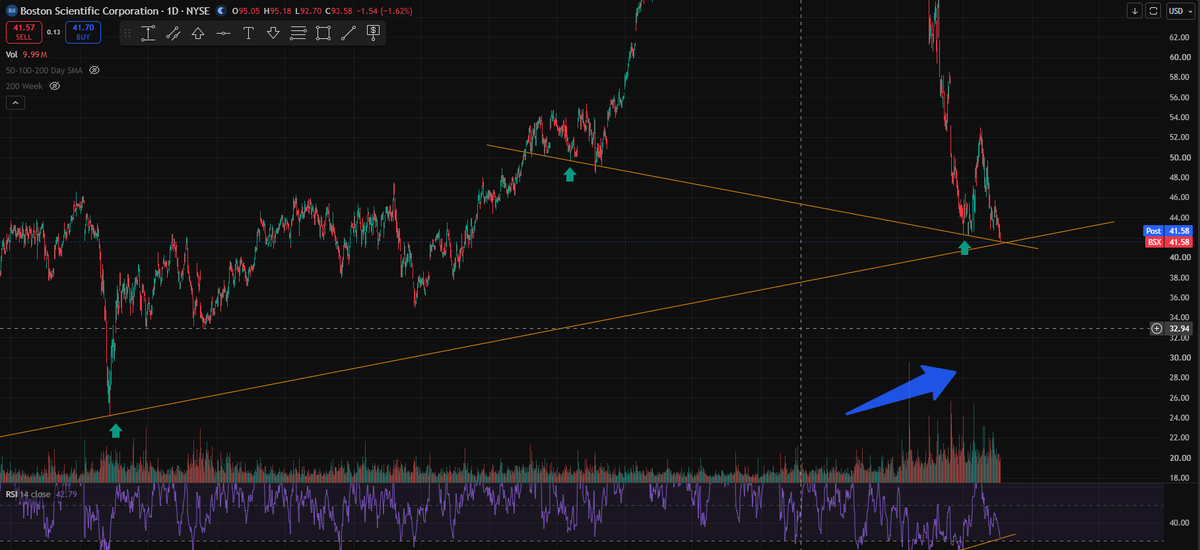
Task: Click the SELL 41.57 button
Action: point(23,32)
